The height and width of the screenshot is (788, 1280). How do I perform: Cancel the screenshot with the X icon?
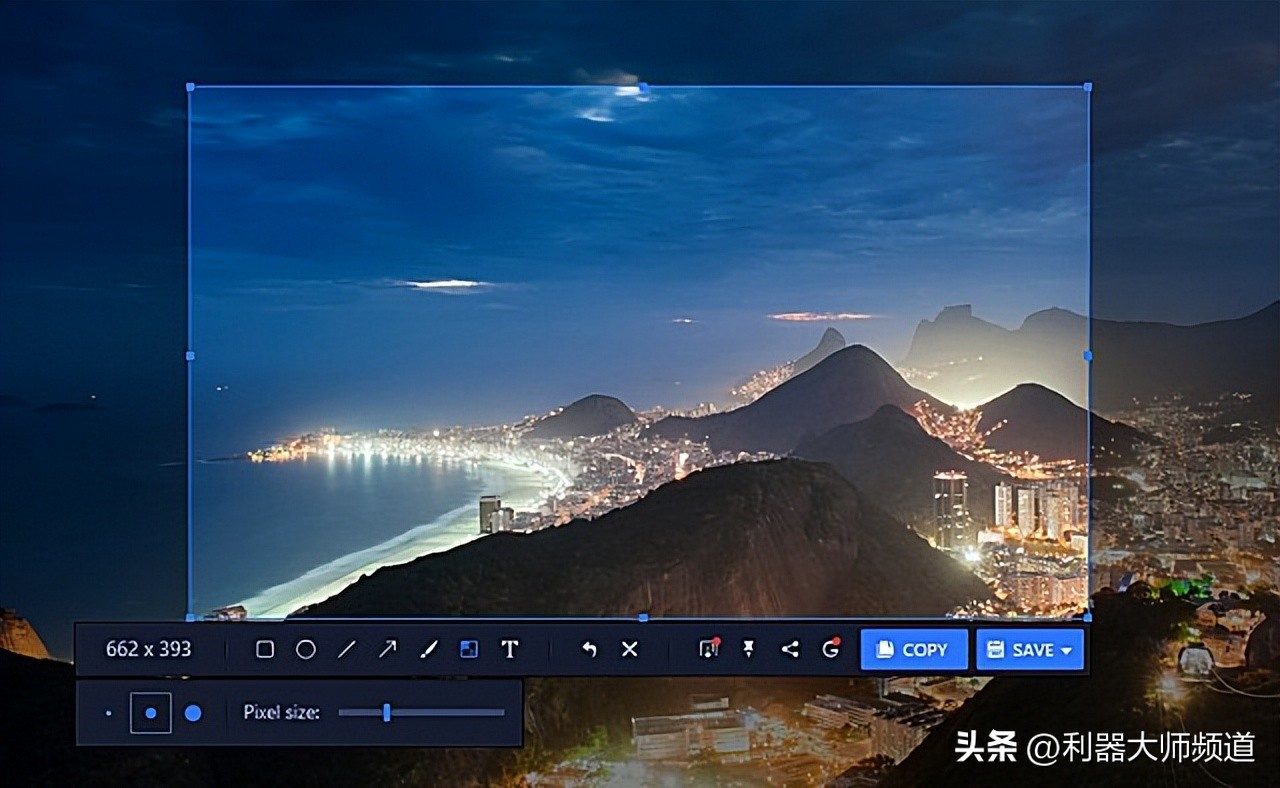point(630,650)
